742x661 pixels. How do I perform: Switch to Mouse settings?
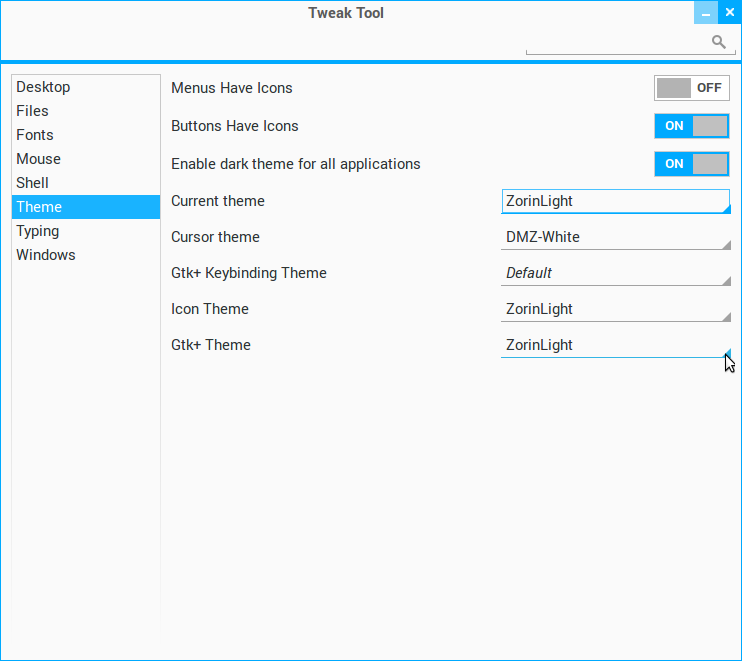point(38,159)
